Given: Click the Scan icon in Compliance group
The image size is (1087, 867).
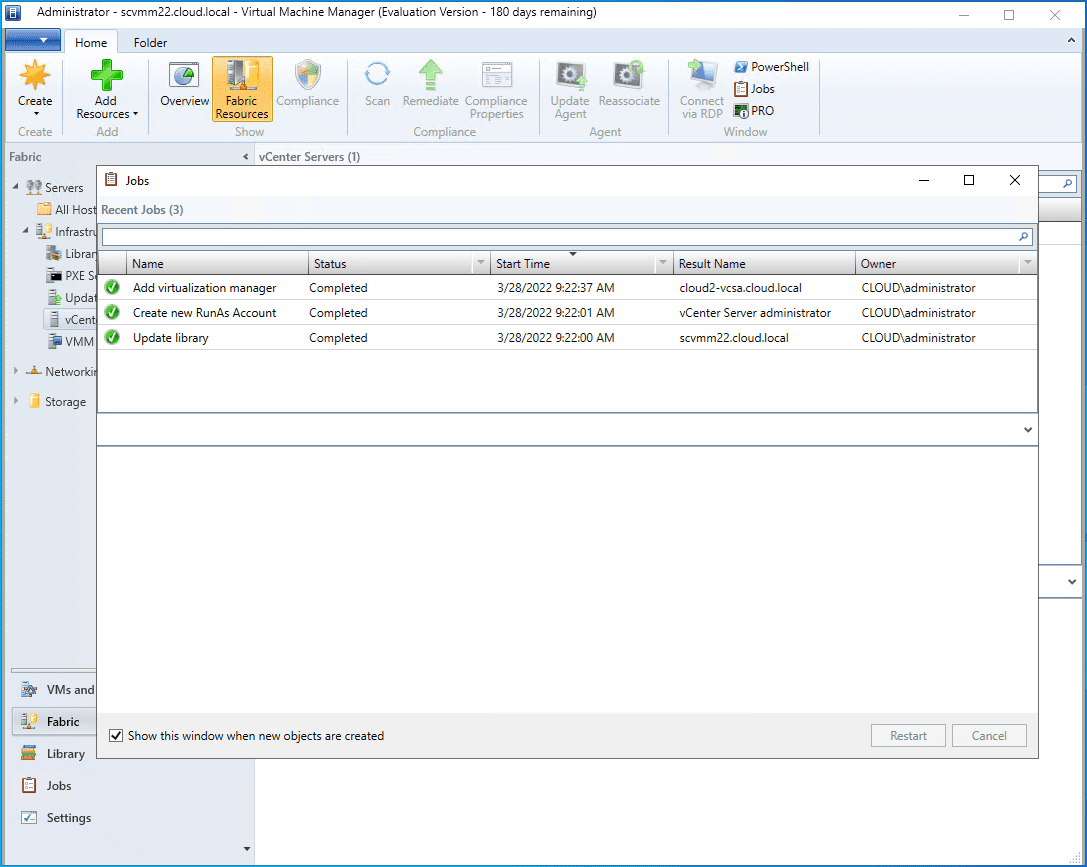Looking at the screenshot, I should 377,75.
